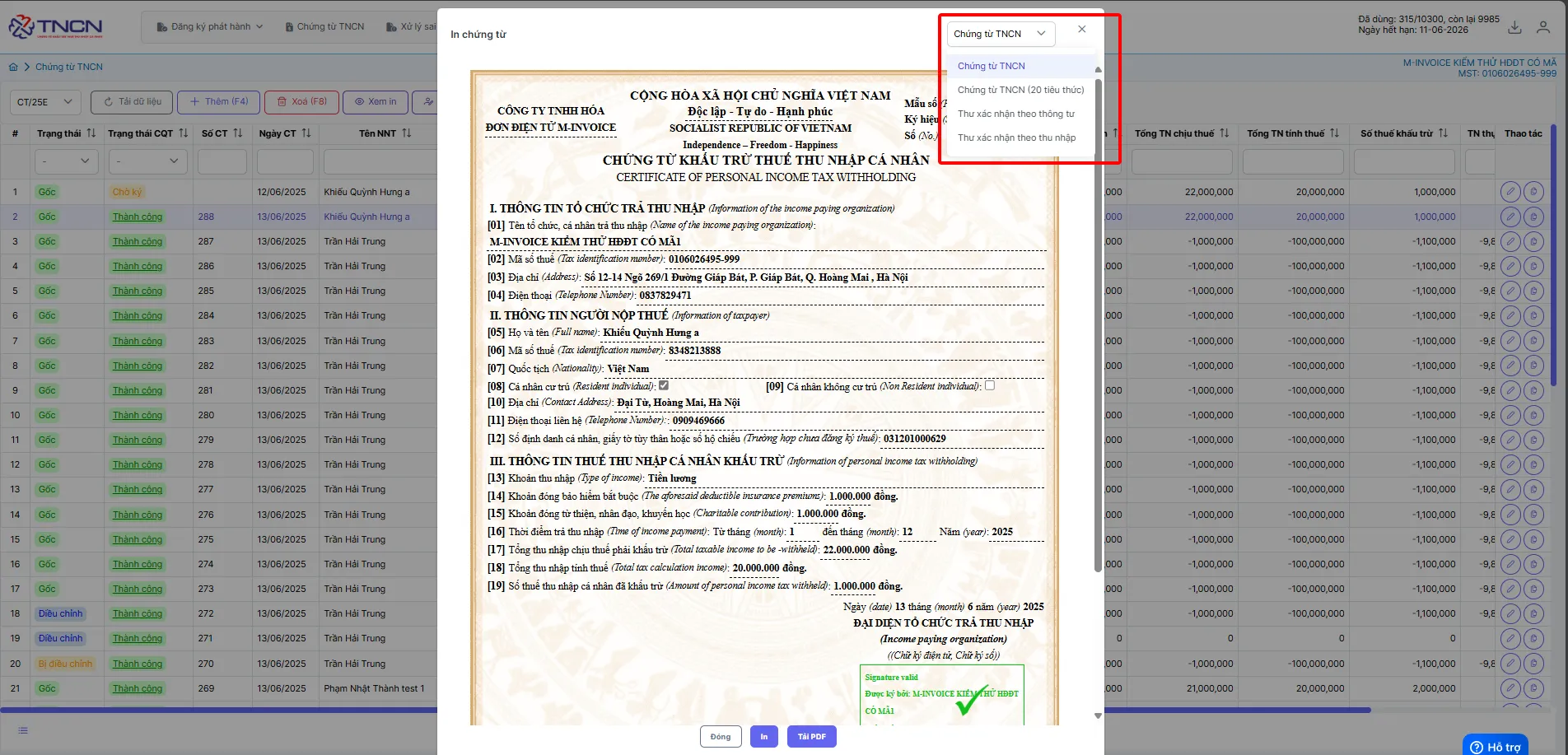Viewport: 1568px width, 755px height.
Task: Open the Xử lý sai top menu
Action: tap(411, 27)
